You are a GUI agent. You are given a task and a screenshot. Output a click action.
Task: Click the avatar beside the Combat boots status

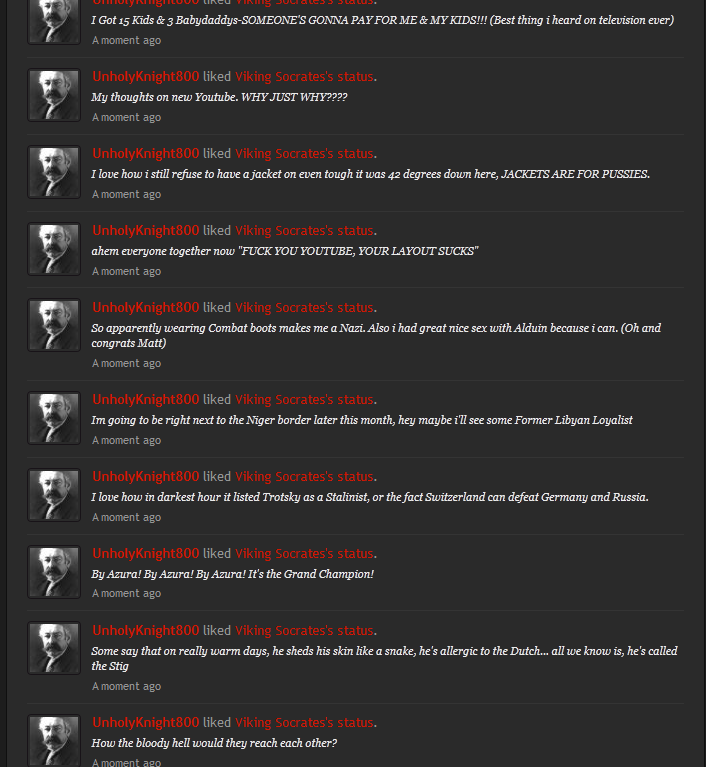(x=54, y=326)
